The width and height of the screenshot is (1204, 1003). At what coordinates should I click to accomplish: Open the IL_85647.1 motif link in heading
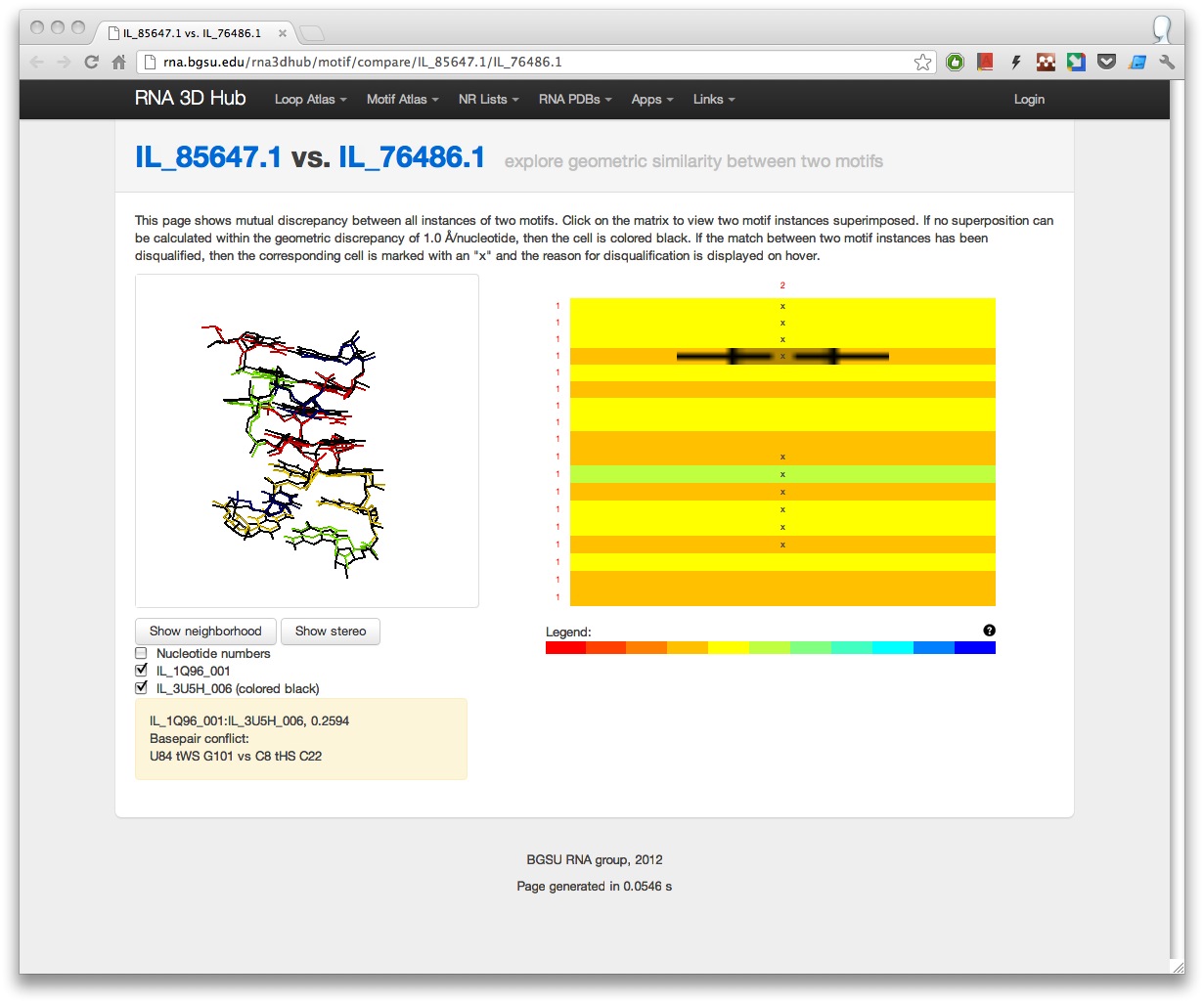pos(208,157)
